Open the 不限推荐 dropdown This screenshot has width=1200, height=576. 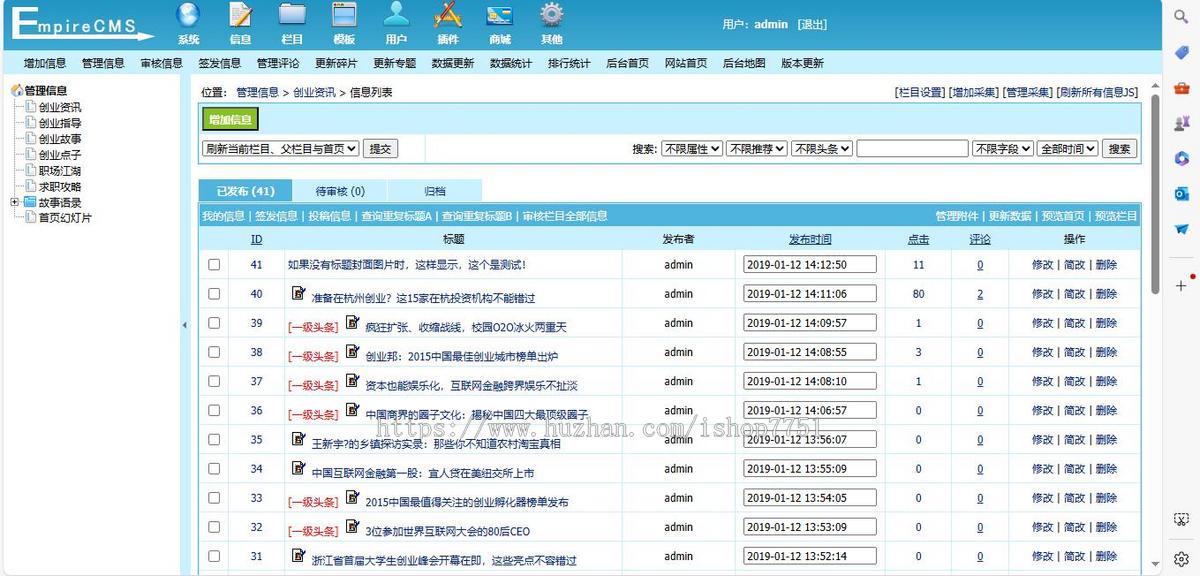tap(757, 148)
